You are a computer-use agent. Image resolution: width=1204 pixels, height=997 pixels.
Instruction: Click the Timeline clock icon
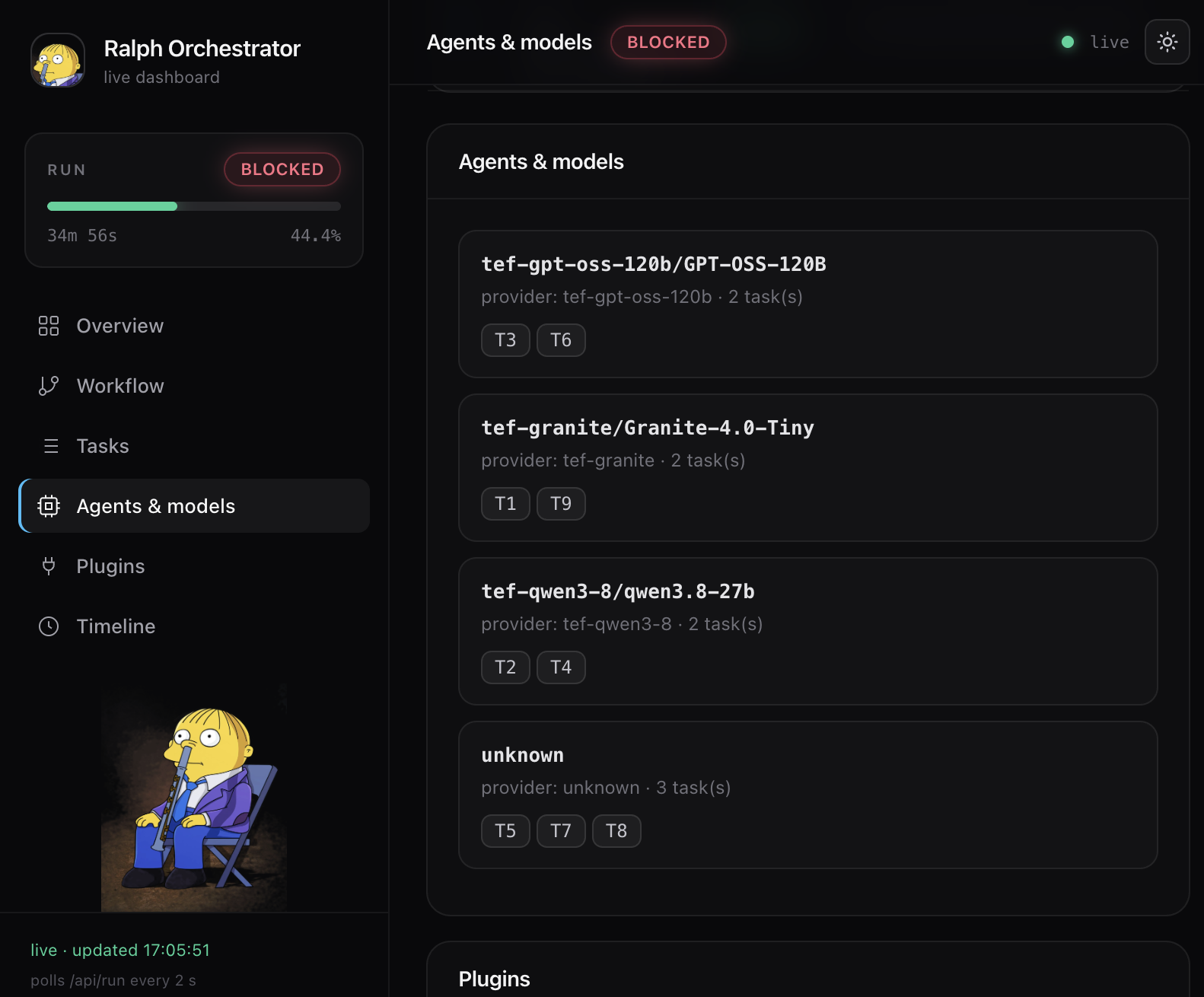pos(49,626)
